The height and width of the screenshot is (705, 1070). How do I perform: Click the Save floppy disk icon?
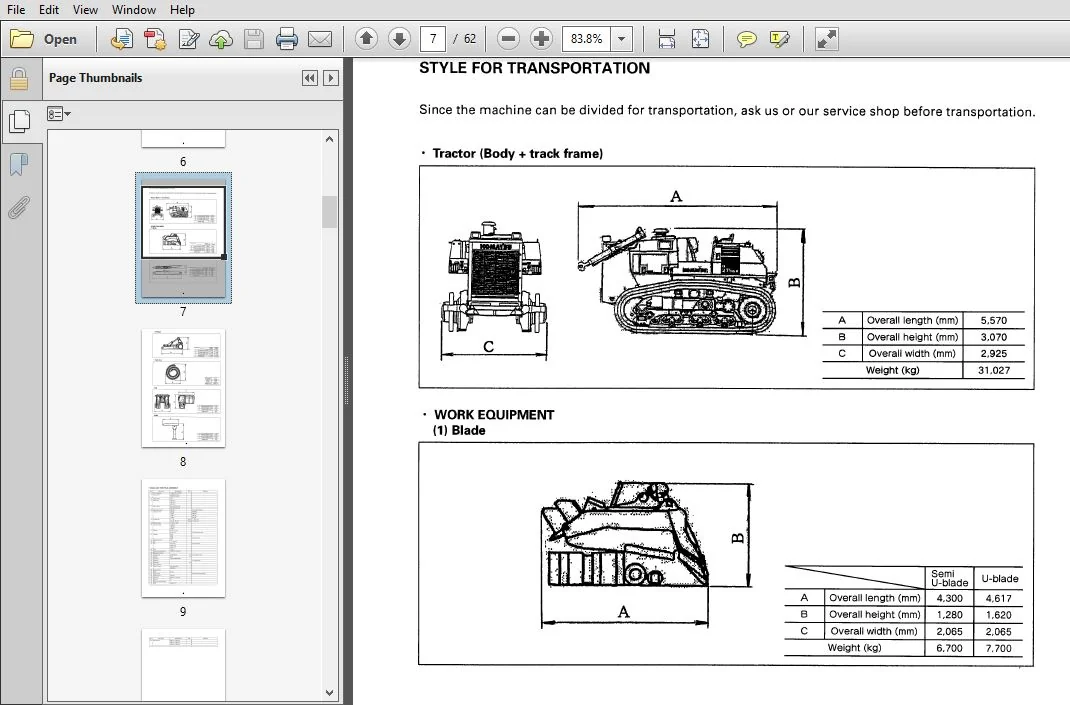[x=253, y=39]
